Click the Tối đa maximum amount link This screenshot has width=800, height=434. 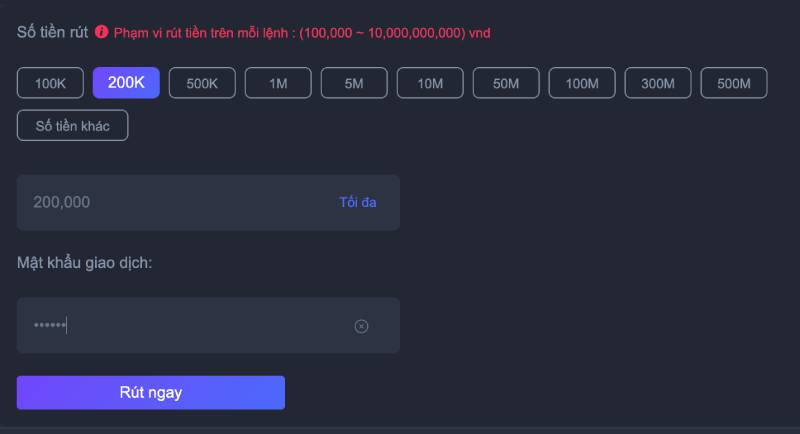[x=357, y=202]
